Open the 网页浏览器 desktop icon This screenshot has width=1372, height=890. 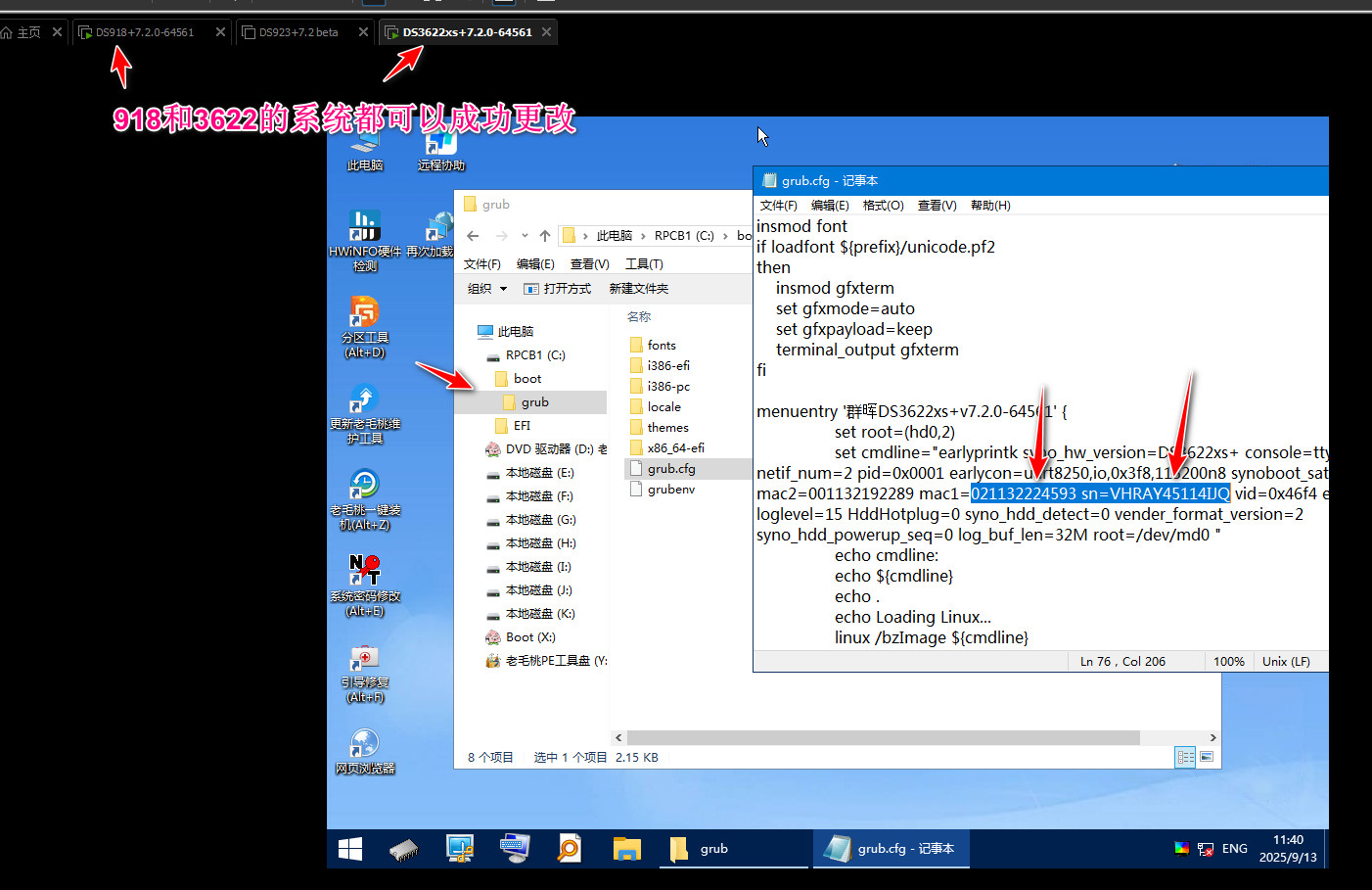[365, 752]
